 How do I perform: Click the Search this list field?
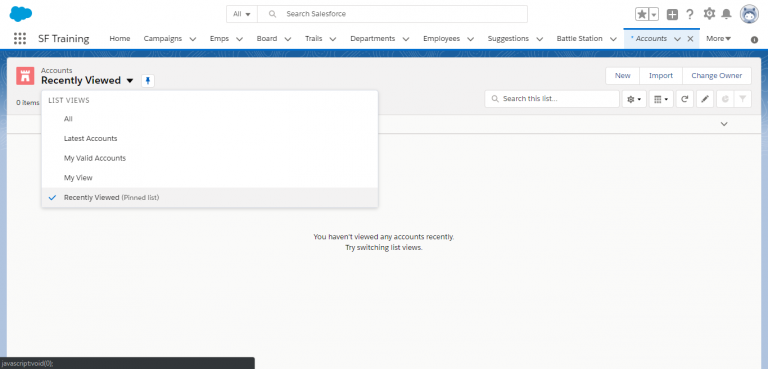(x=552, y=99)
